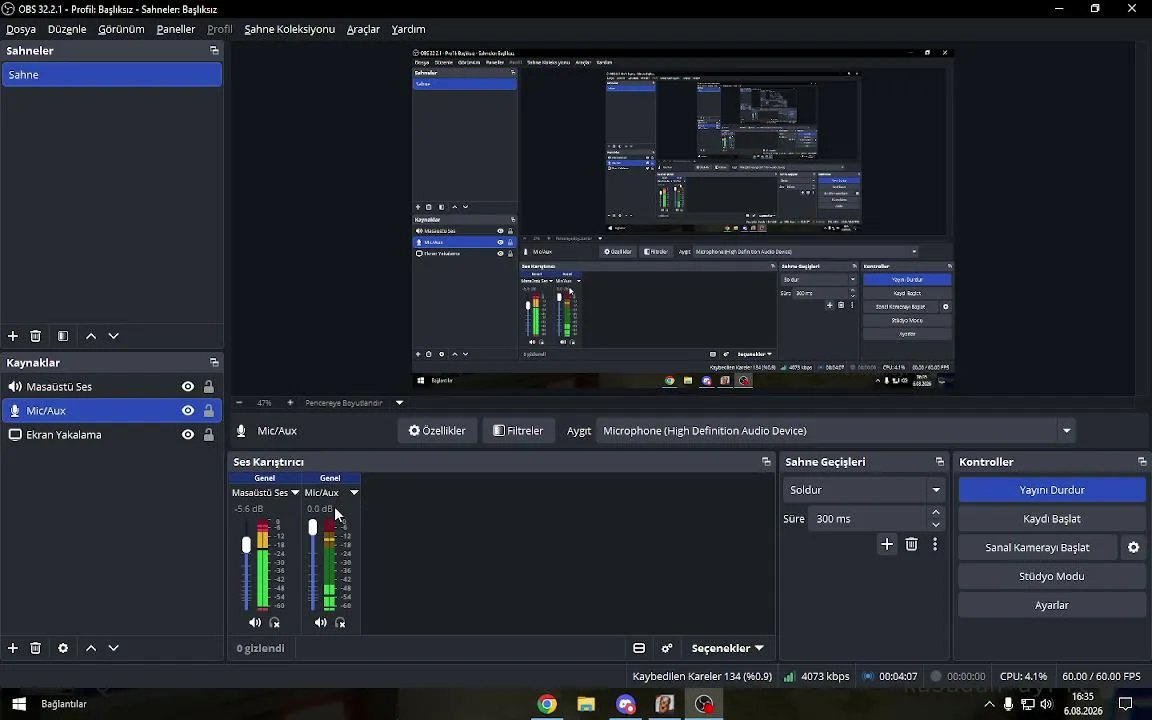Start recording with Kaydı Başlat

pyautogui.click(x=1052, y=519)
